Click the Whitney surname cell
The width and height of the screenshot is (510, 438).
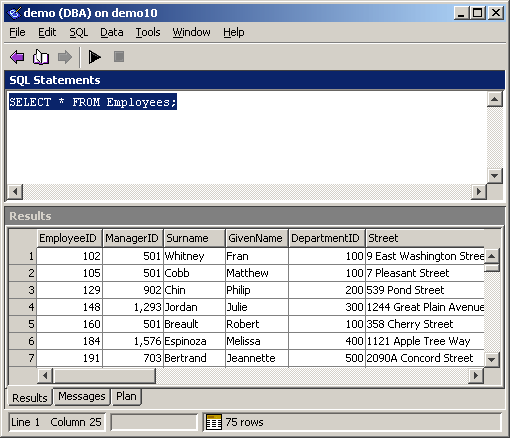coord(194,256)
